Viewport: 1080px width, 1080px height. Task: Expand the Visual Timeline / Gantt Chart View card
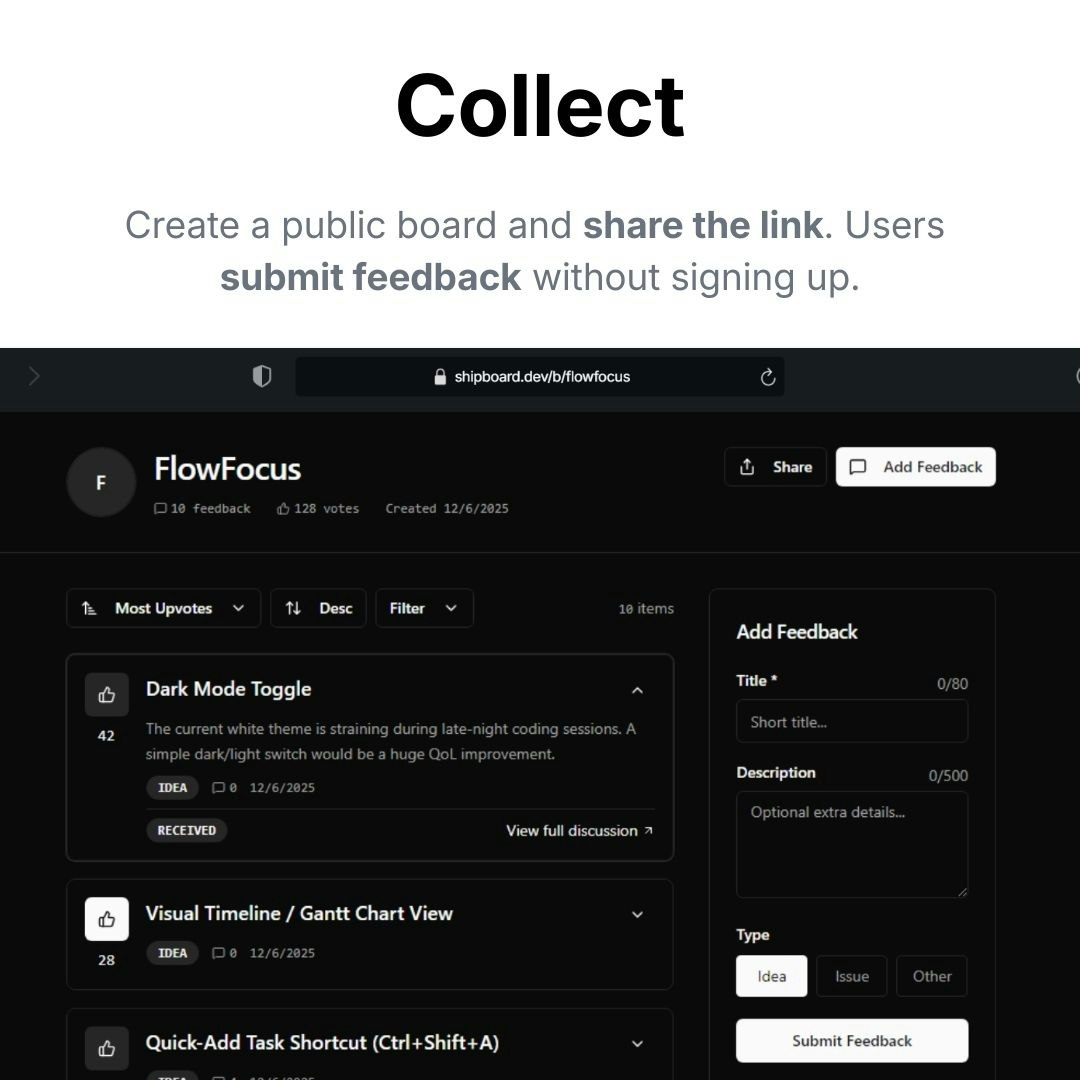638,914
